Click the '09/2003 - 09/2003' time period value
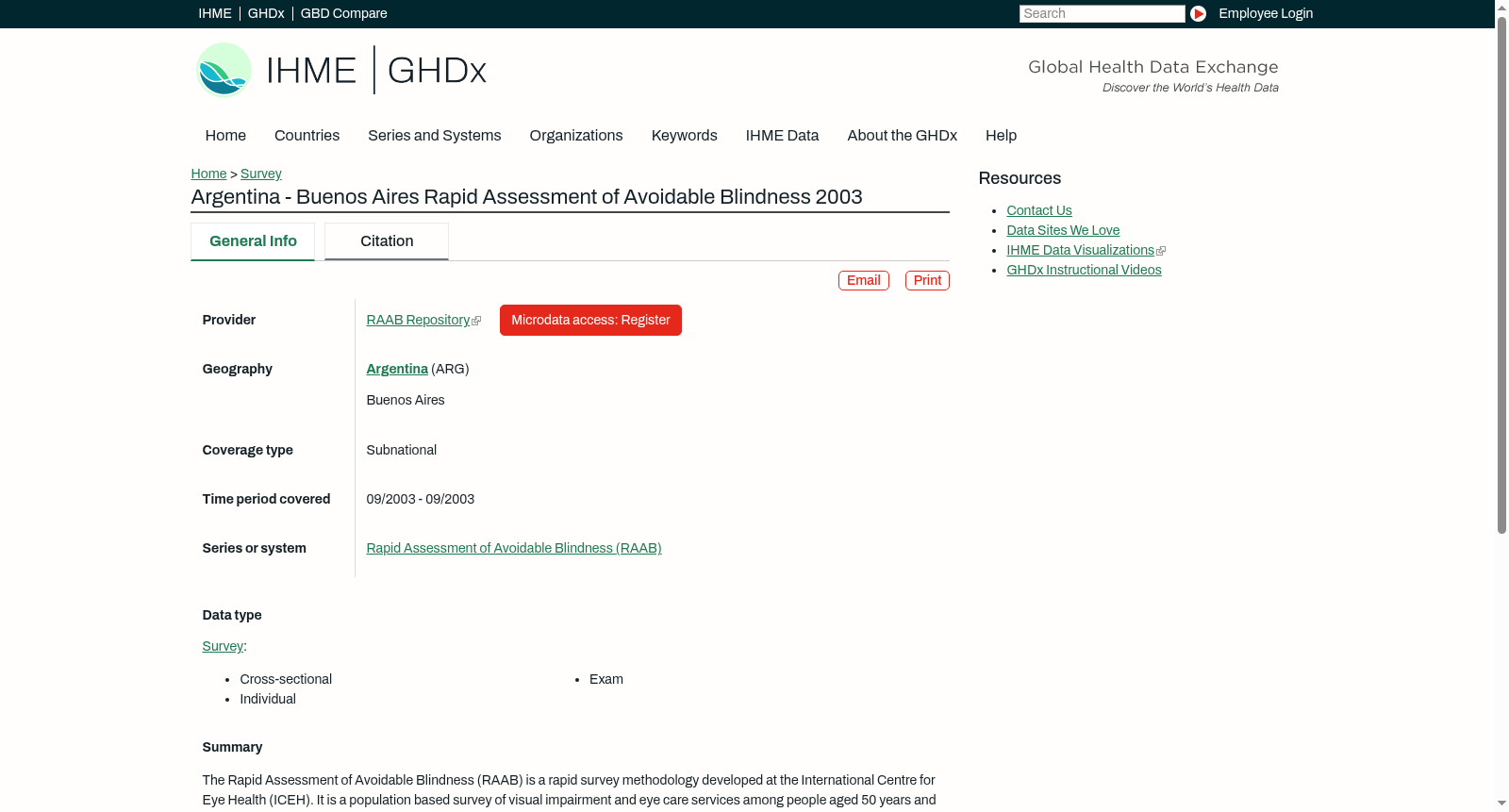This screenshot has height=812, width=1509. click(x=421, y=499)
